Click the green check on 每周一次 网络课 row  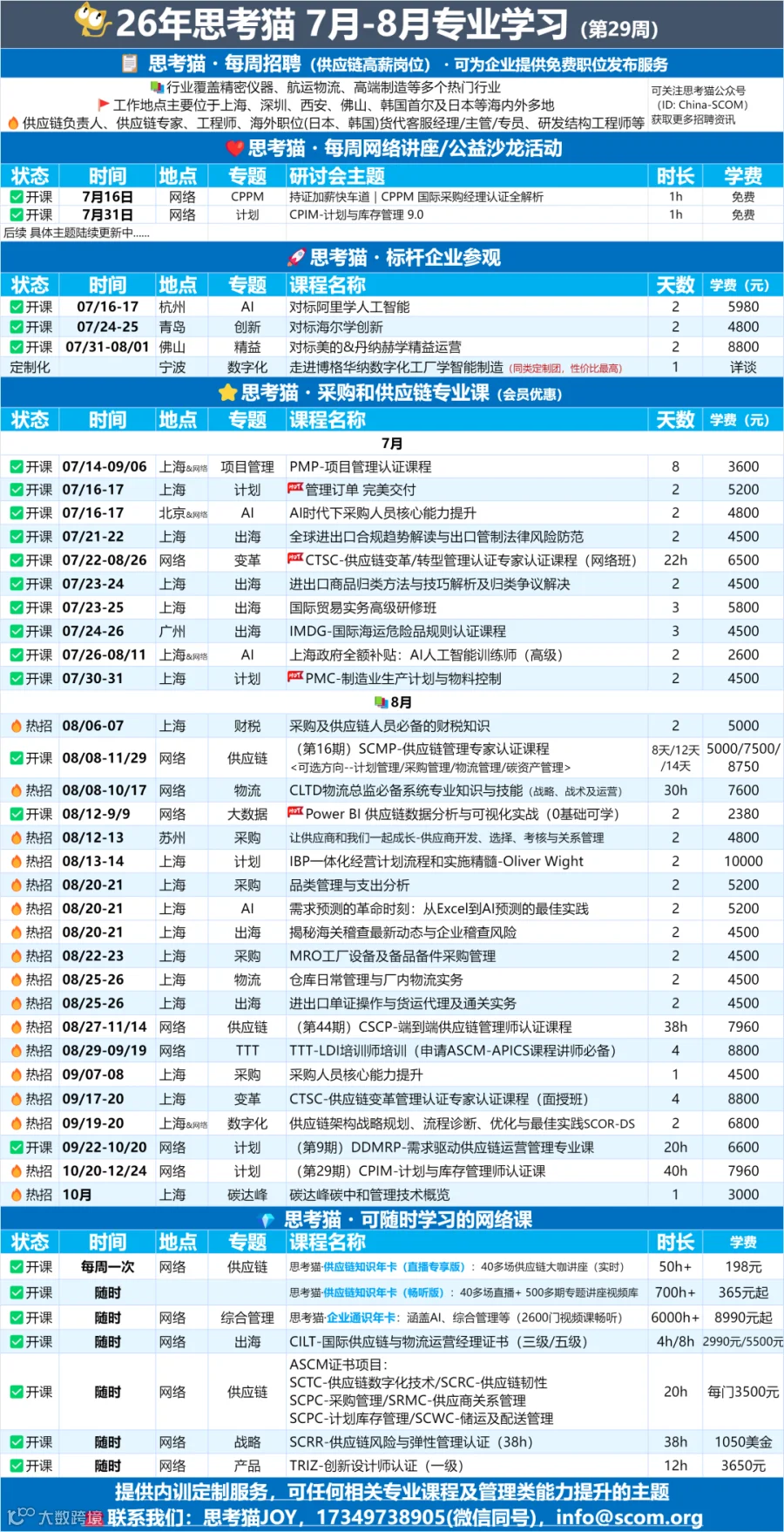coord(17,1266)
